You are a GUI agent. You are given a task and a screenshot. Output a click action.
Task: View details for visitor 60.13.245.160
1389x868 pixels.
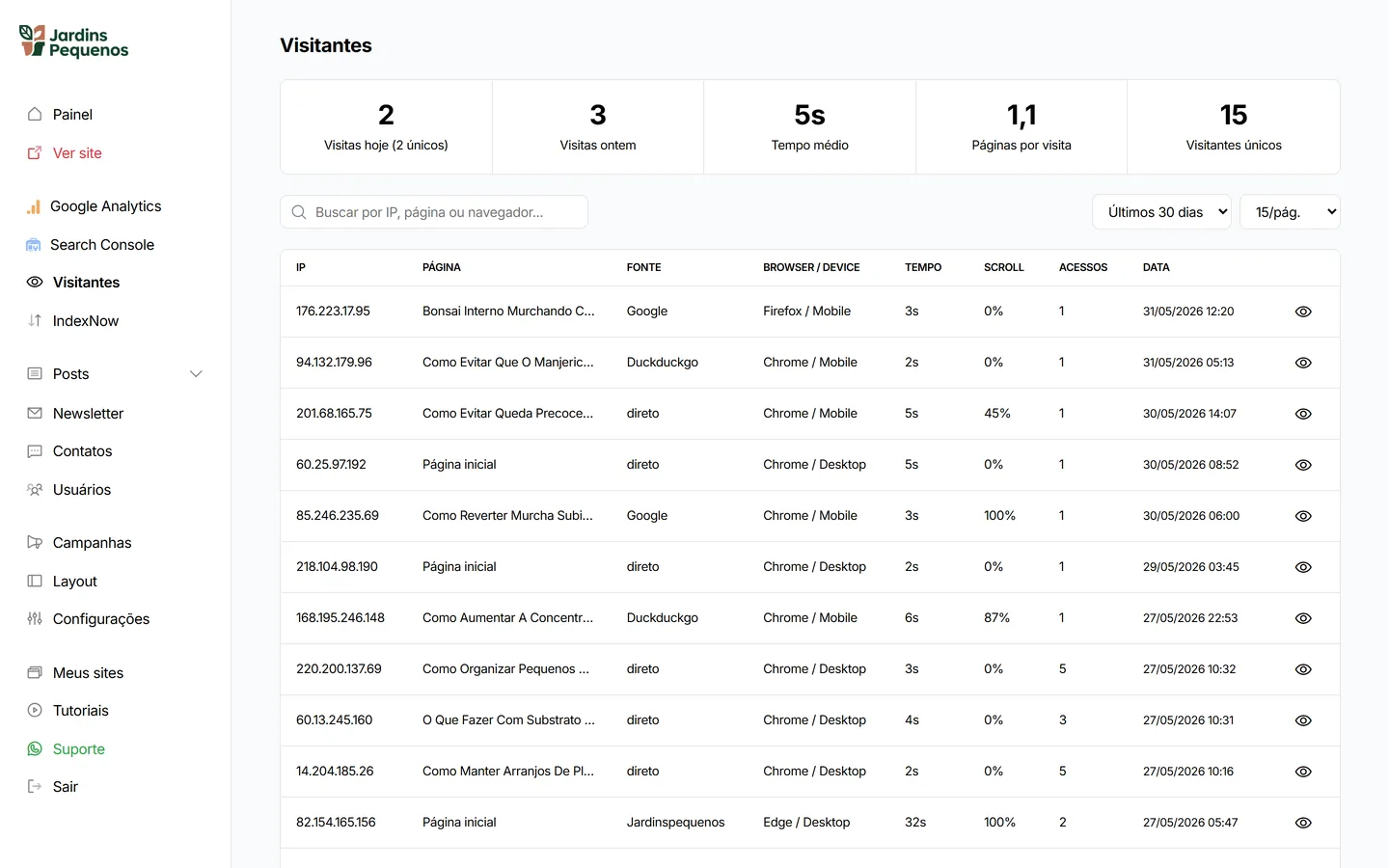(1303, 720)
